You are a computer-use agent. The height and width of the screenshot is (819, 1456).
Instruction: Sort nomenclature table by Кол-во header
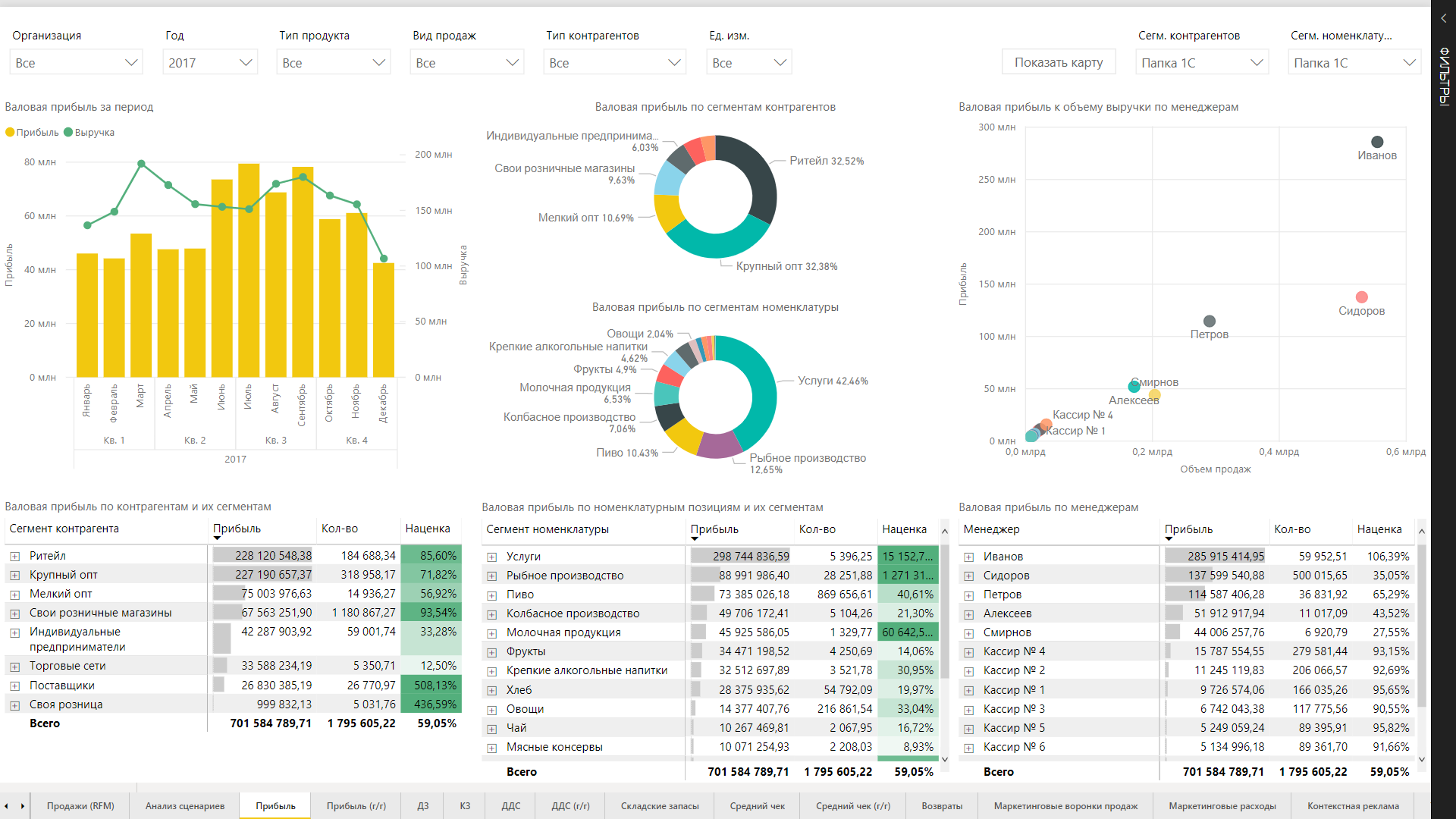click(x=817, y=529)
